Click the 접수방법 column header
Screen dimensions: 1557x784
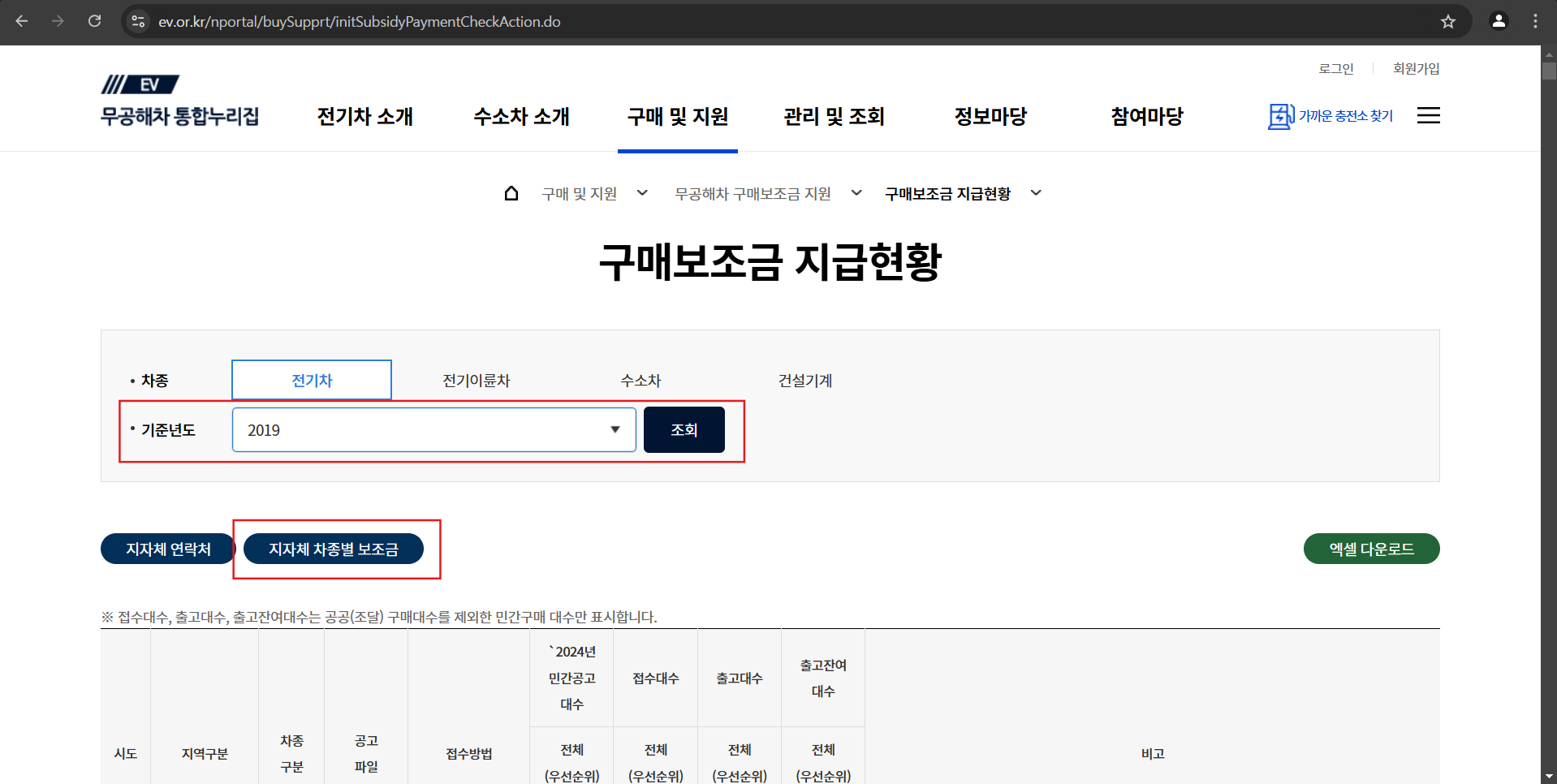pos(468,754)
